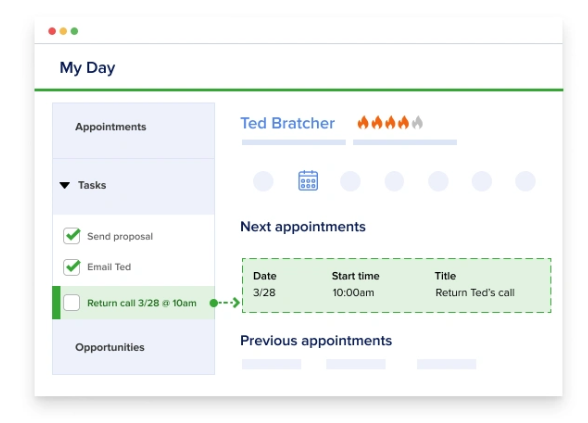Check the Return call 3/28 checkbox
The height and width of the screenshot is (423, 588).
72,303
